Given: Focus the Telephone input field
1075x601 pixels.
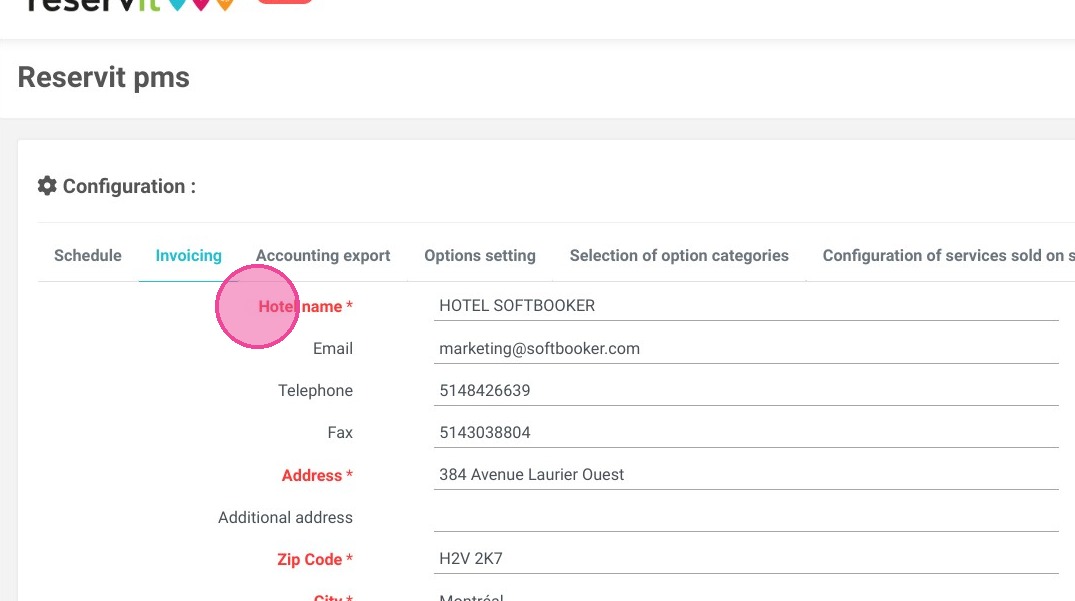Looking at the screenshot, I should [x=746, y=391].
